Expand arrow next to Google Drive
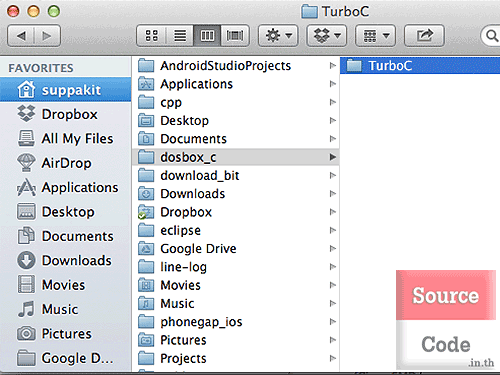Viewport: 500px width, 375px height. point(332,249)
